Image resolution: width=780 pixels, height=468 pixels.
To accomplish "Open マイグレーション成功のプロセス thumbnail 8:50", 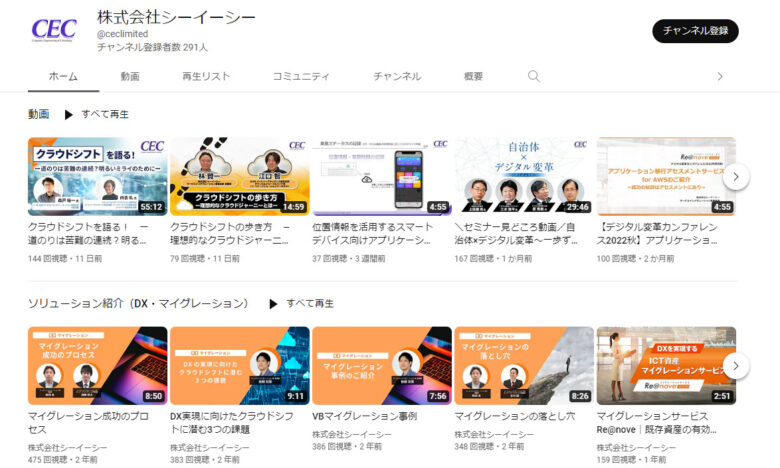I will tap(98, 366).
